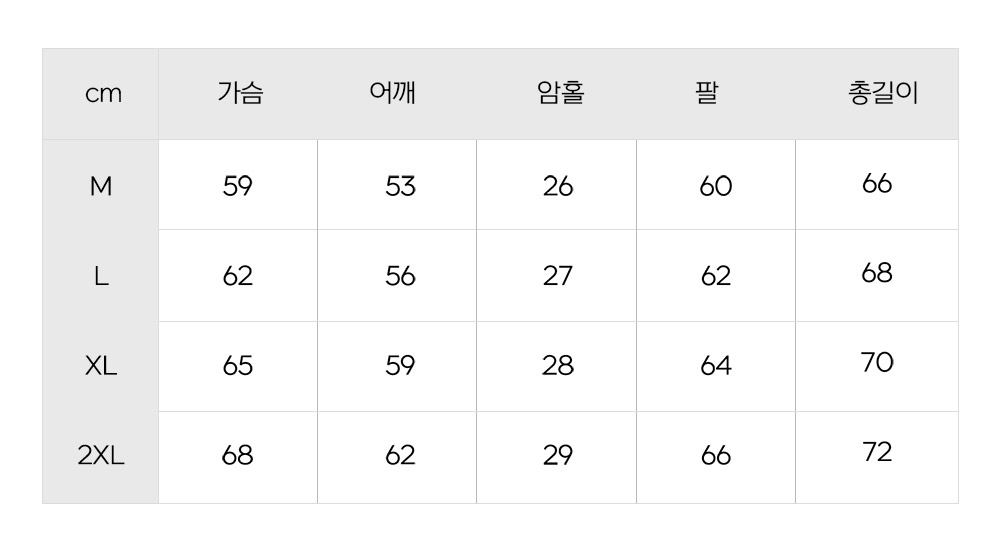
Task: Click the L row 어깨 value 56
Action: click(x=400, y=276)
